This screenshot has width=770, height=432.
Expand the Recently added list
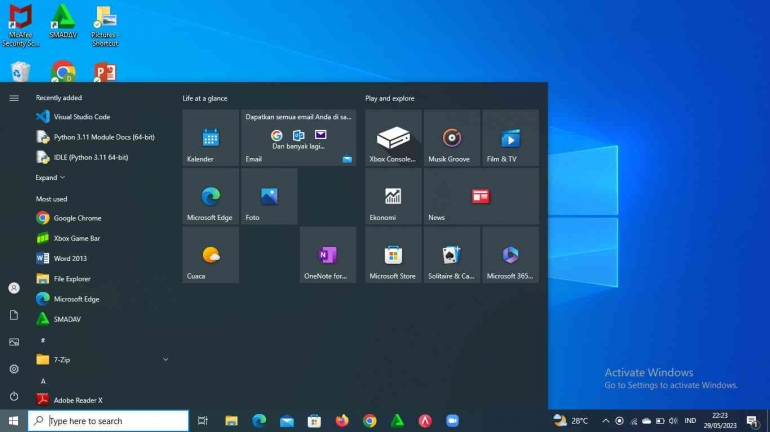coord(50,178)
